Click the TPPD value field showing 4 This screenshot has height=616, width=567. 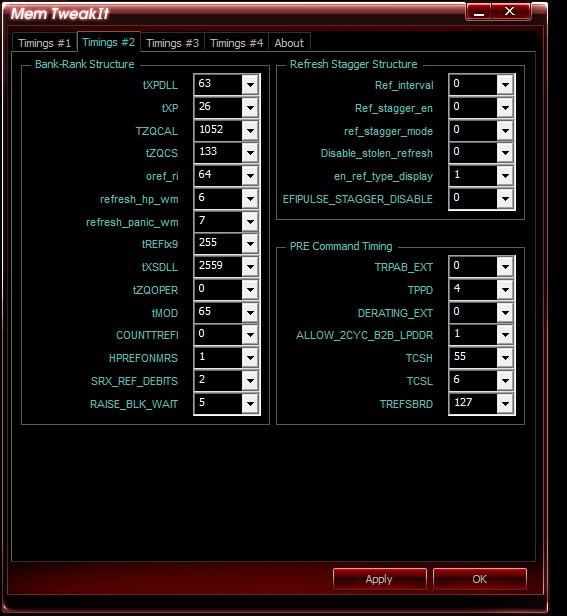tap(473, 289)
